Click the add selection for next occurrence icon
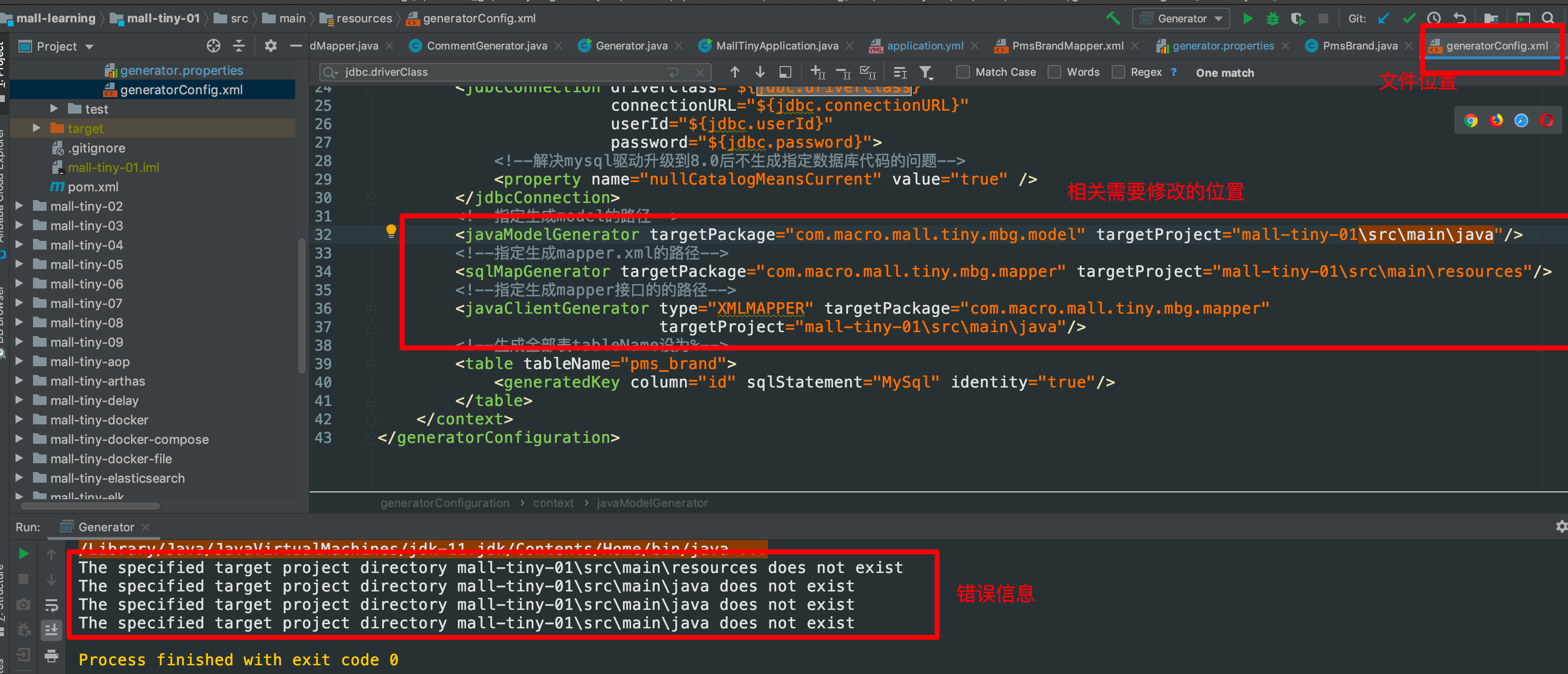 (x=817, y=72)
